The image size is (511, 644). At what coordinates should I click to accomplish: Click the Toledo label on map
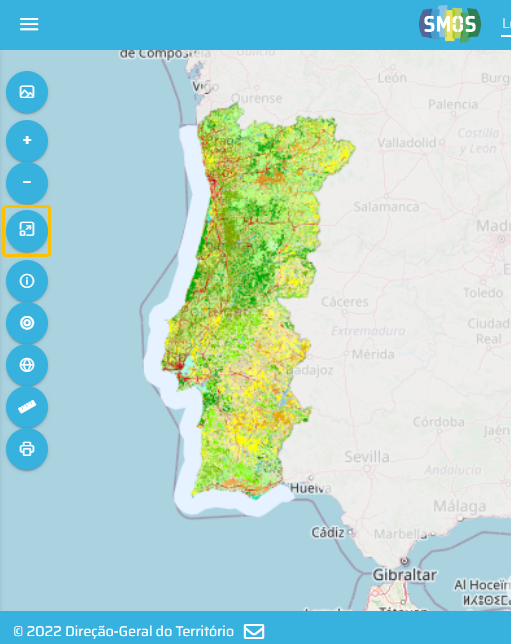coord(483,293)
